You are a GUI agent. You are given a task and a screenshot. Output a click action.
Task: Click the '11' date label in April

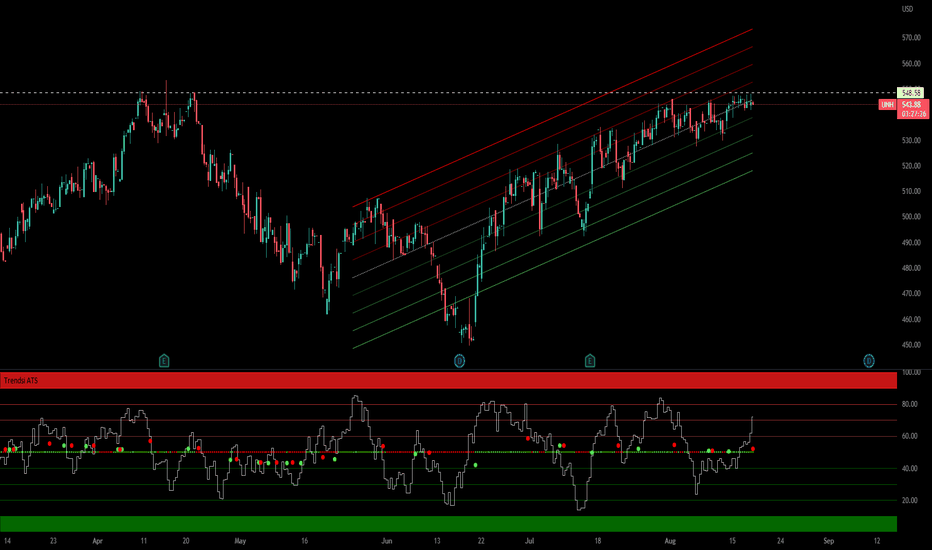pos(144,541)
